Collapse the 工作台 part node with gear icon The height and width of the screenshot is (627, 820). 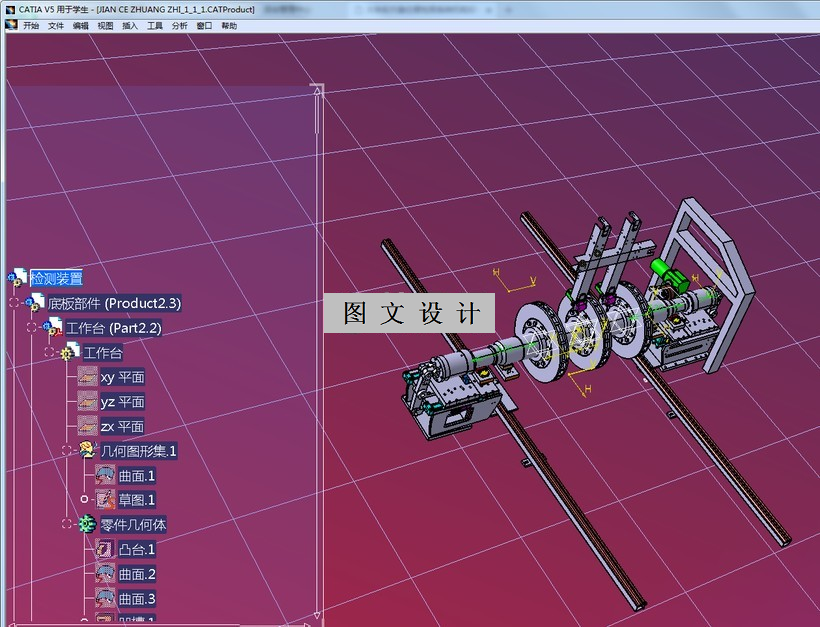click(x=49, y=351)
